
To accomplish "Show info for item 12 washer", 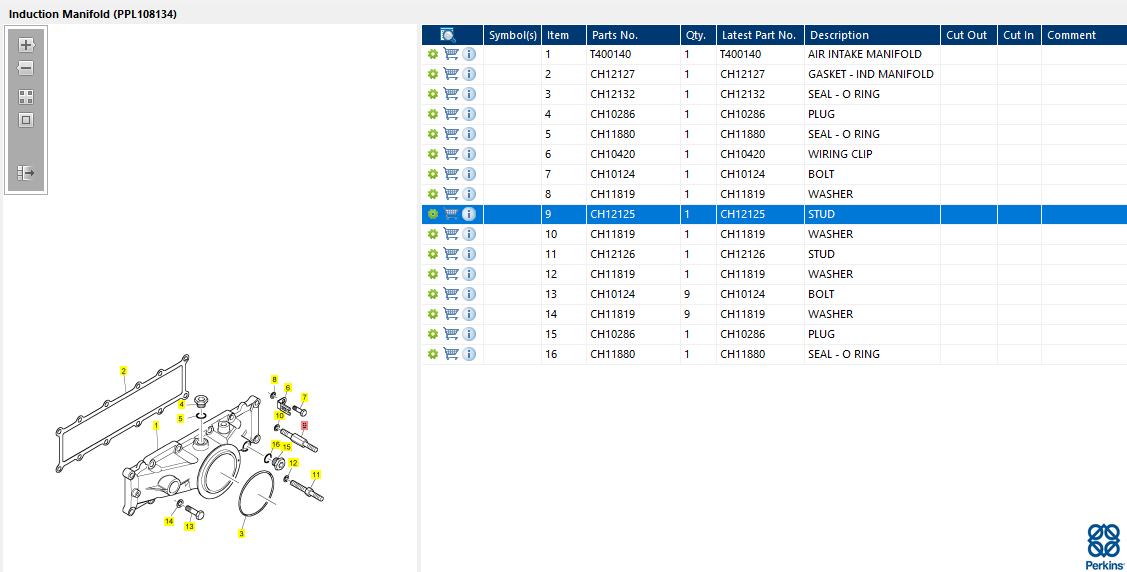I will (469, 274).
